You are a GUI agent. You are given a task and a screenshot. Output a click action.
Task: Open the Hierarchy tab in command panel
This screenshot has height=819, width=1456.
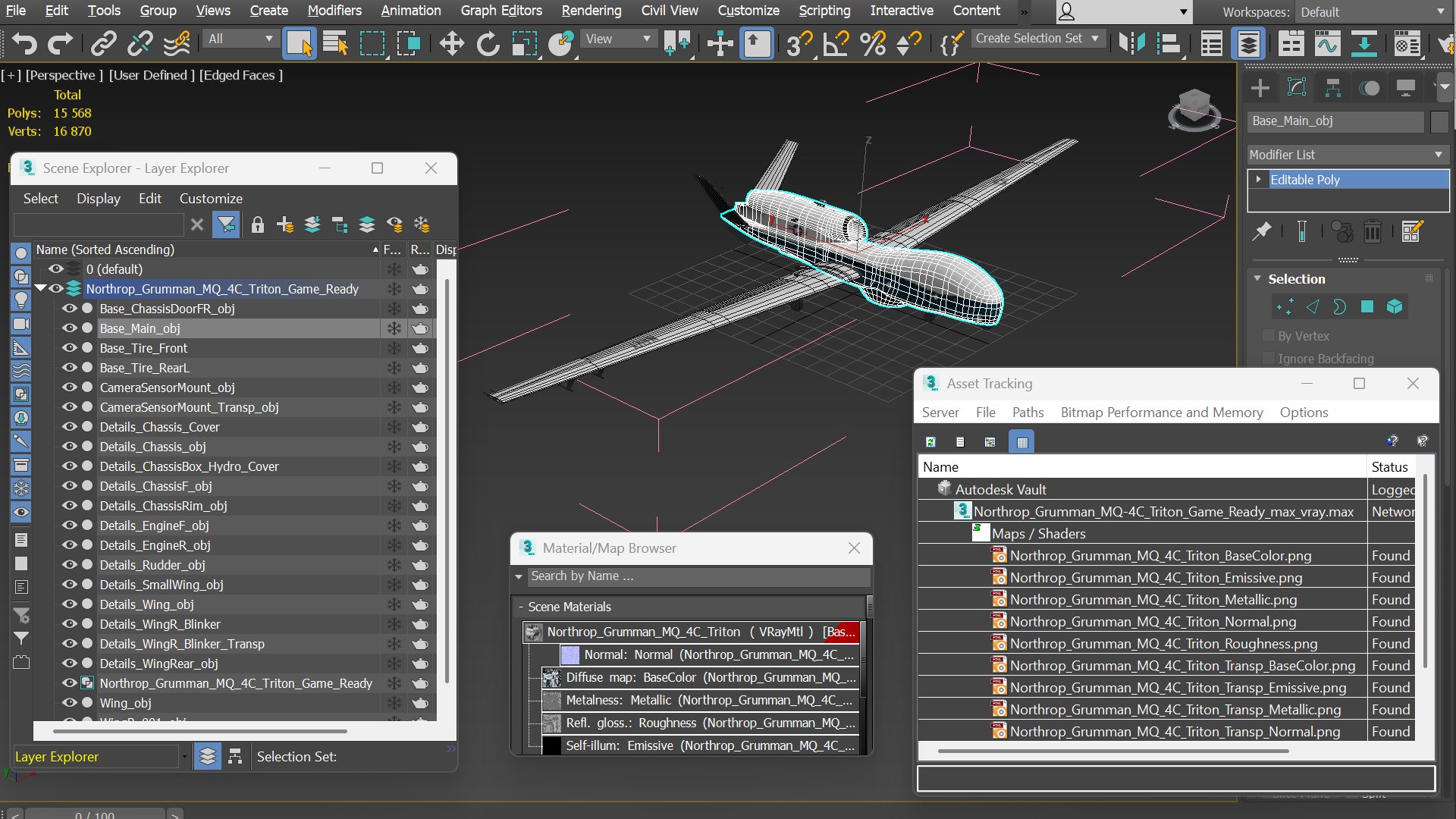(x=1332, y=88)
